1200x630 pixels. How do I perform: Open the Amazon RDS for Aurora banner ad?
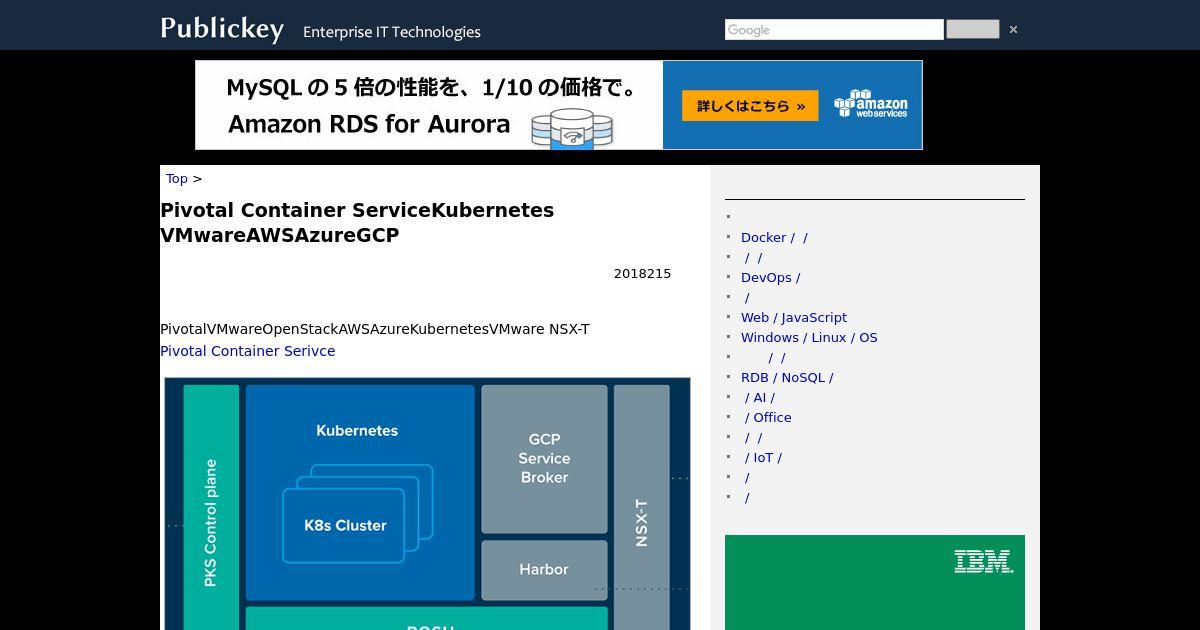[x=559, y=105]
